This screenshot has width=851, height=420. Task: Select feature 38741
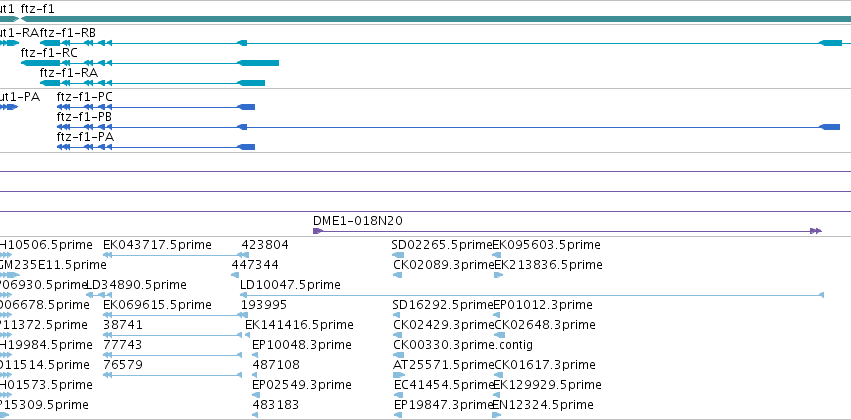point(123,325)
